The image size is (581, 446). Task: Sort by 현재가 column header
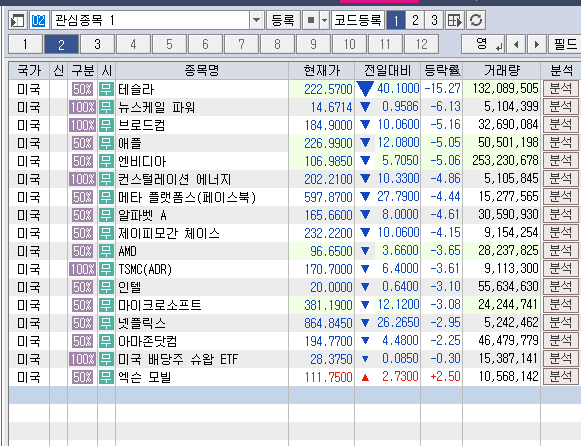322,70
